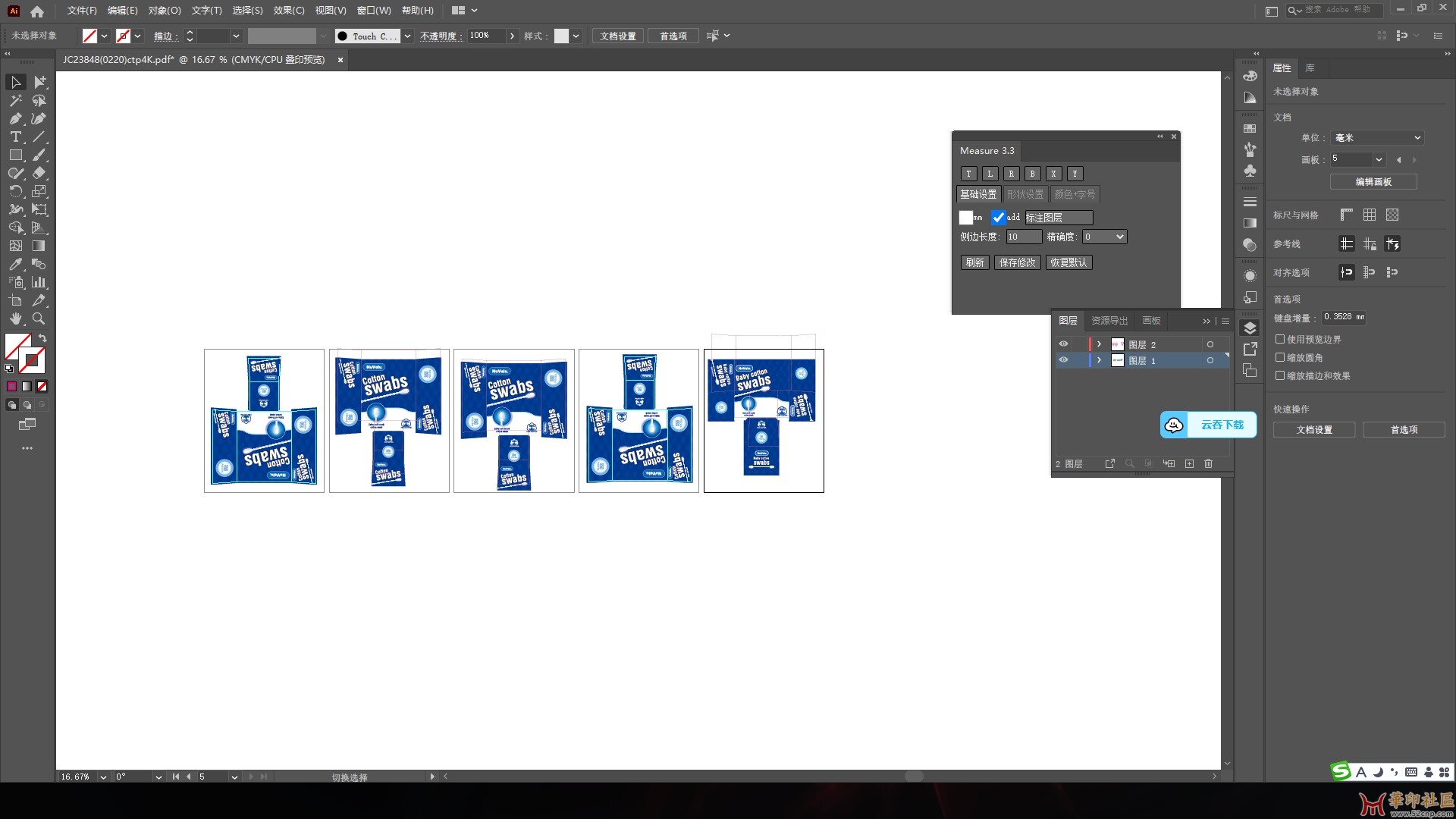Show grid icon in Properties panel
Image resolution: width=1456 pixels, height=819 pixels.
coord(1370,215)
